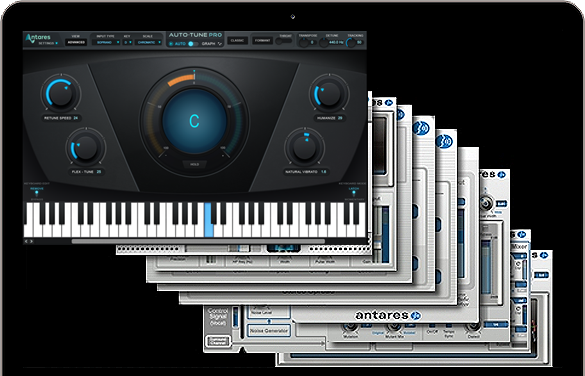Click the Transpose knob
This screenshot has width=585, height=376.
(303, 43)
